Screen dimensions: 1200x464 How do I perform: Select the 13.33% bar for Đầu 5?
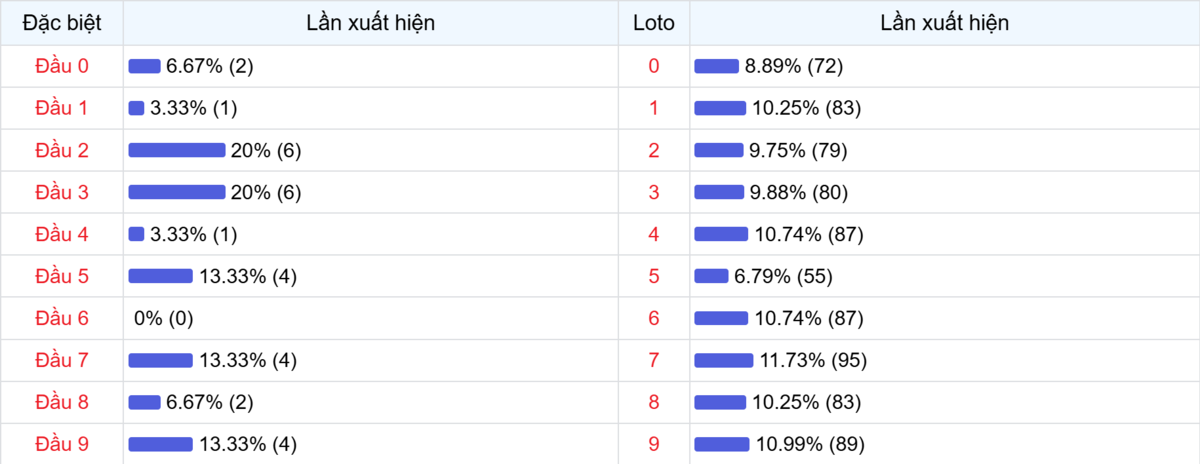pos(160,276)
